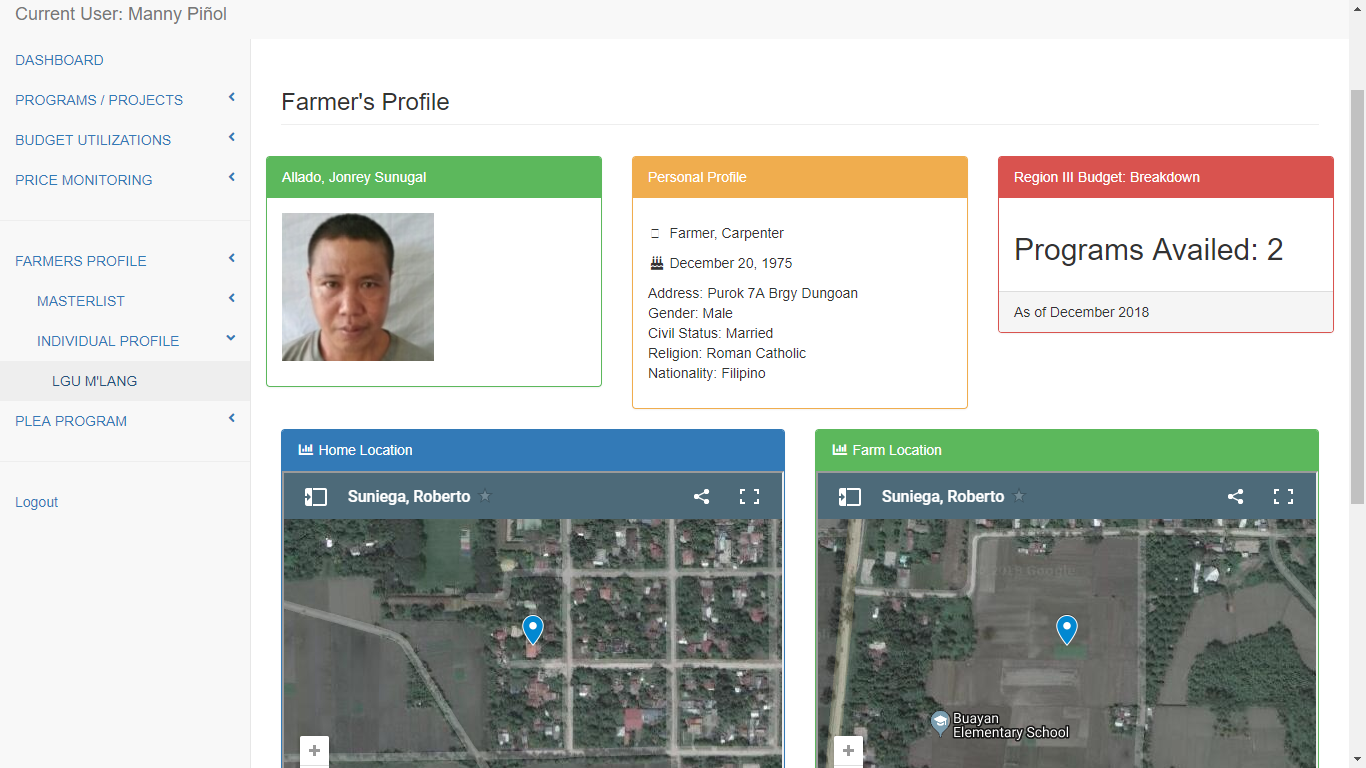Expand the Price Monitoring chevron
Screen dimensions: 1366x768
tap(231, 177)
